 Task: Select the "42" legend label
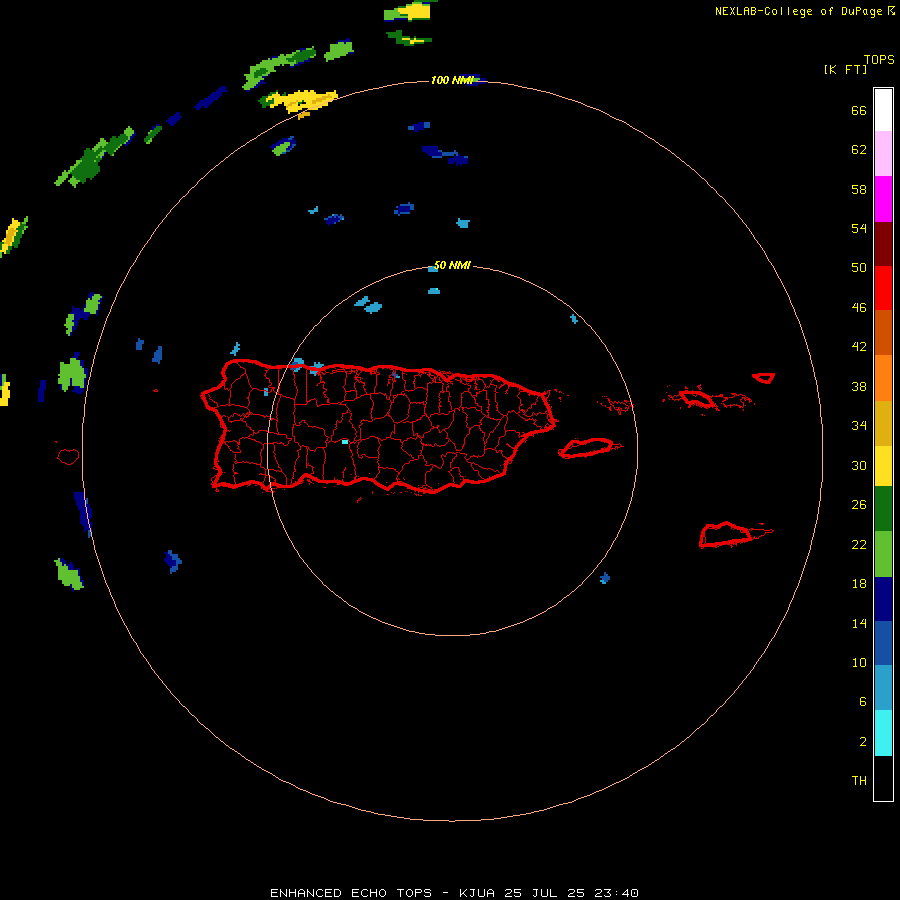pos(859,347)
